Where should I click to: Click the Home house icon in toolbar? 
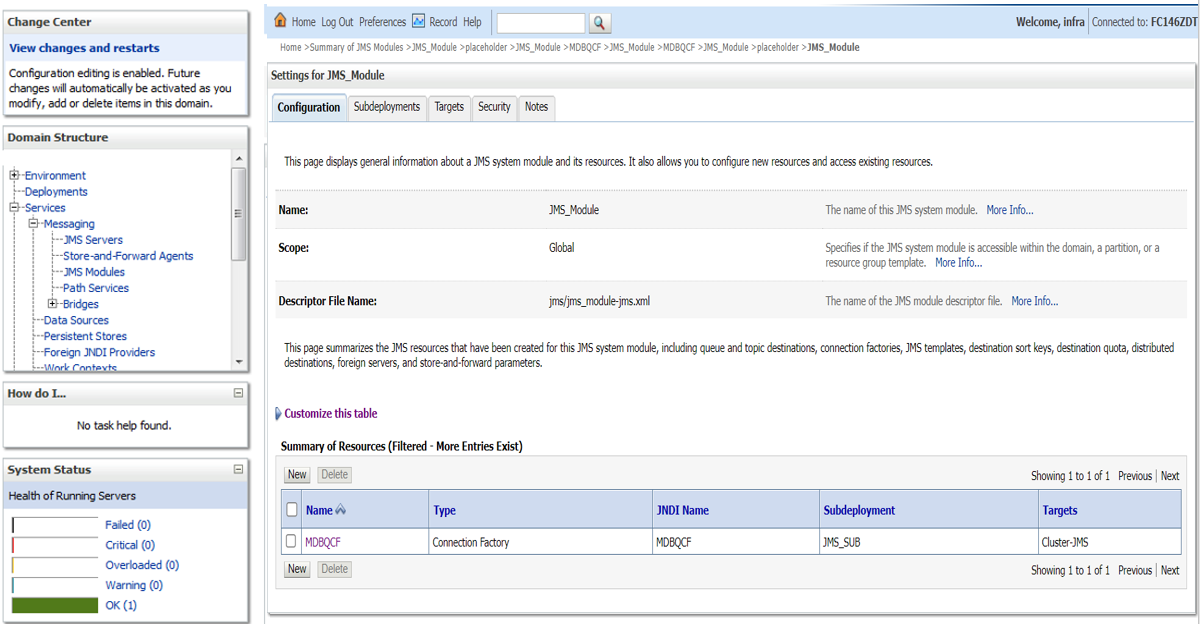280,21
